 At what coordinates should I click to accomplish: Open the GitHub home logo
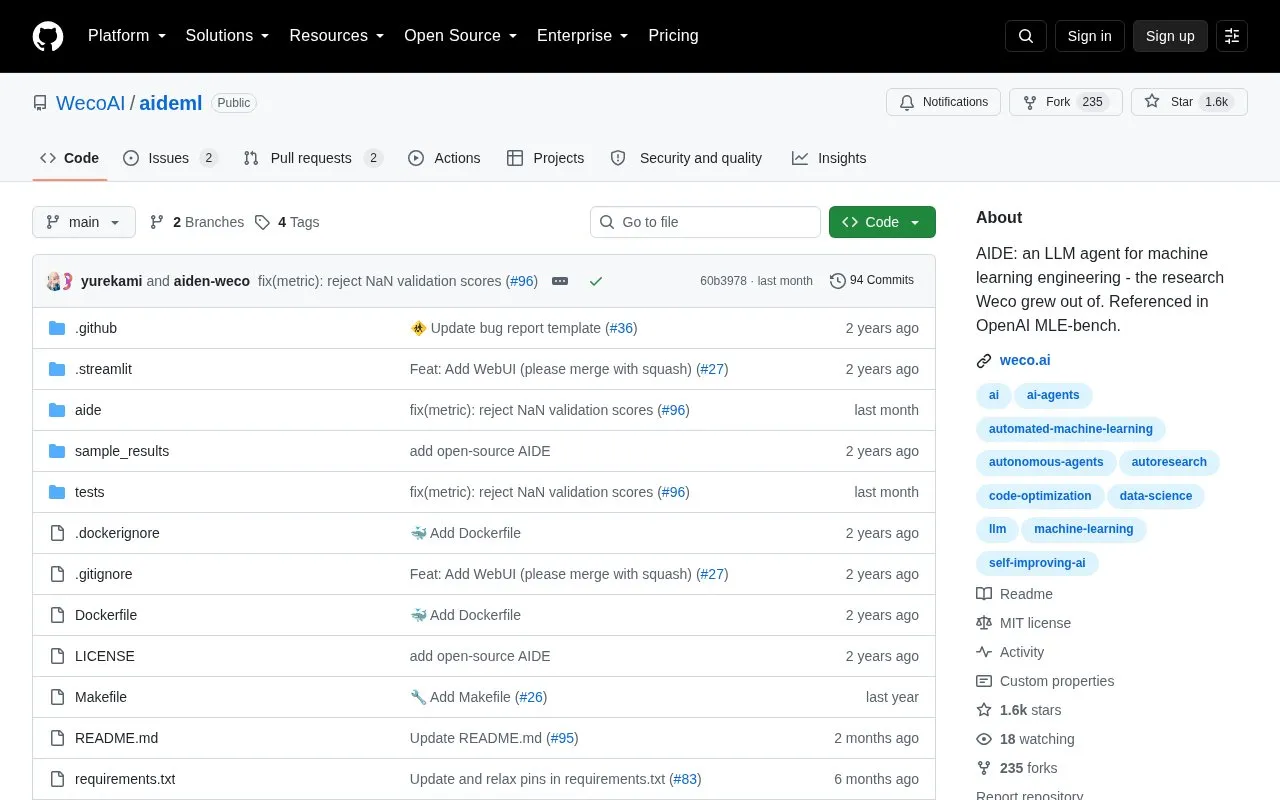click(48, 36)
